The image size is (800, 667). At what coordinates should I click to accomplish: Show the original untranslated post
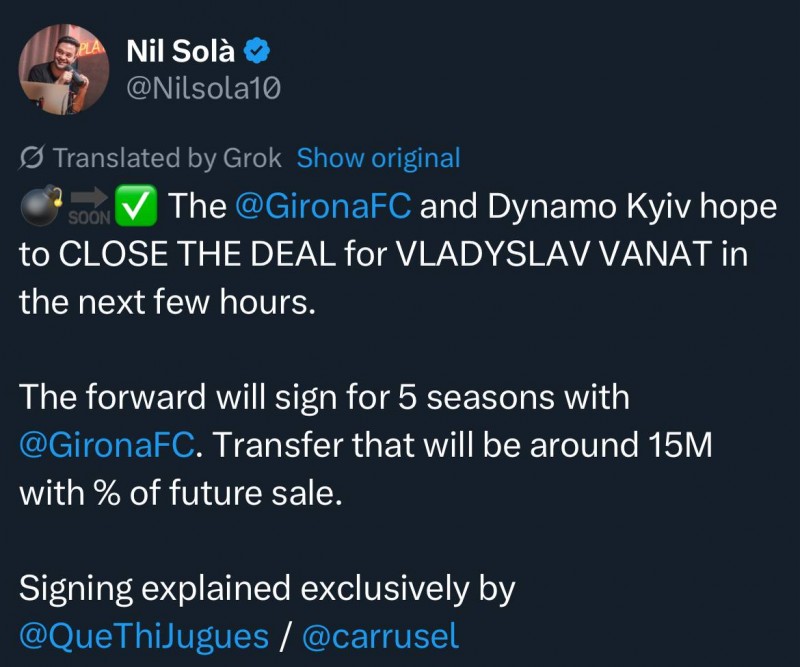(x=379, y=158)
